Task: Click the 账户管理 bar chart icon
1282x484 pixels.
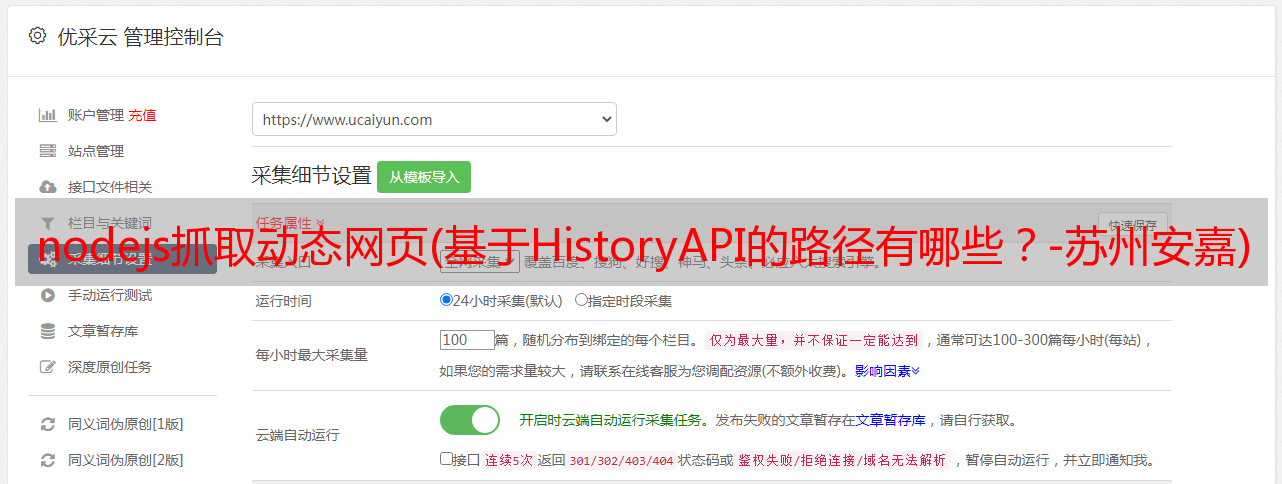Action: point(47,115)
